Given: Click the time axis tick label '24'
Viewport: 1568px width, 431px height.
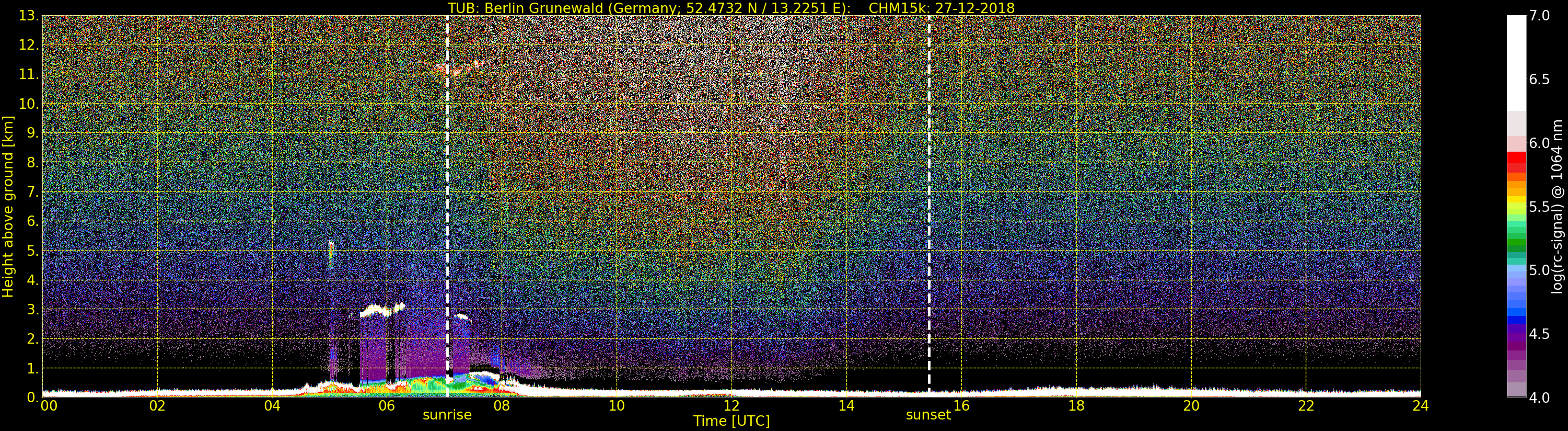Looking at the screenshot, I should click(1421, 405).
